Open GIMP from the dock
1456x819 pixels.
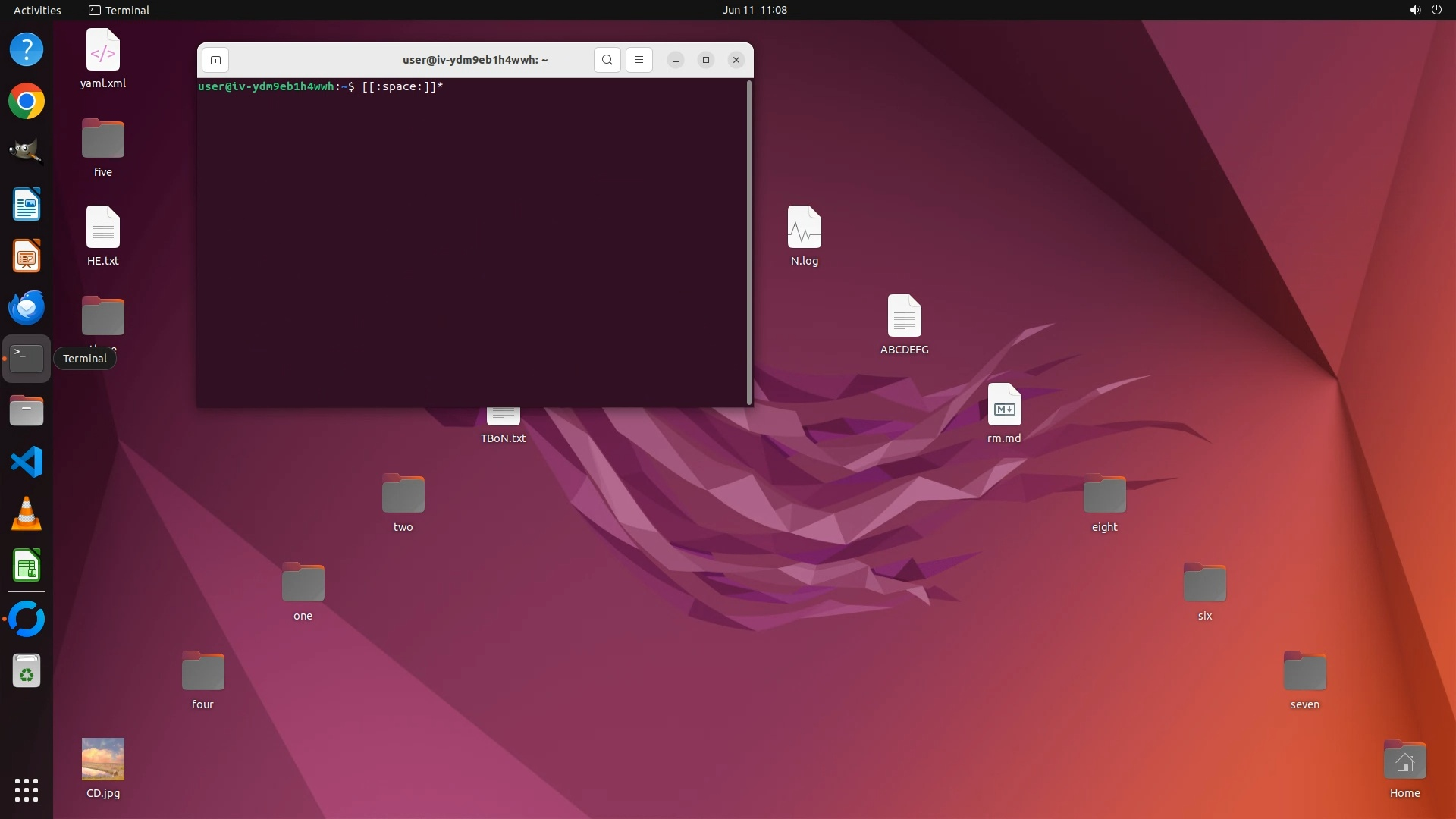pyautogui.click(x=27, y=152)
